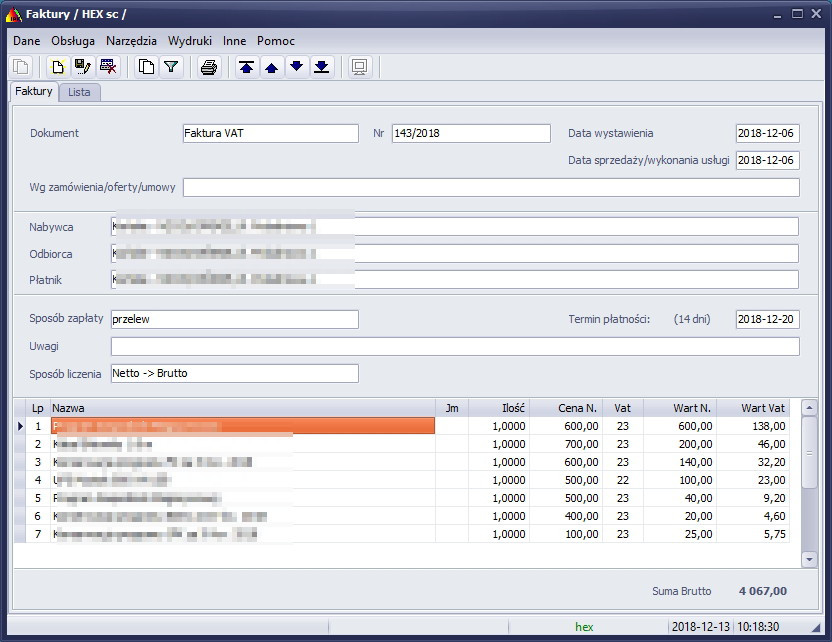The height and width of the screenshot is (642, 832).
Task: Click the status bar date 2018-12-13
Action: 700,627
